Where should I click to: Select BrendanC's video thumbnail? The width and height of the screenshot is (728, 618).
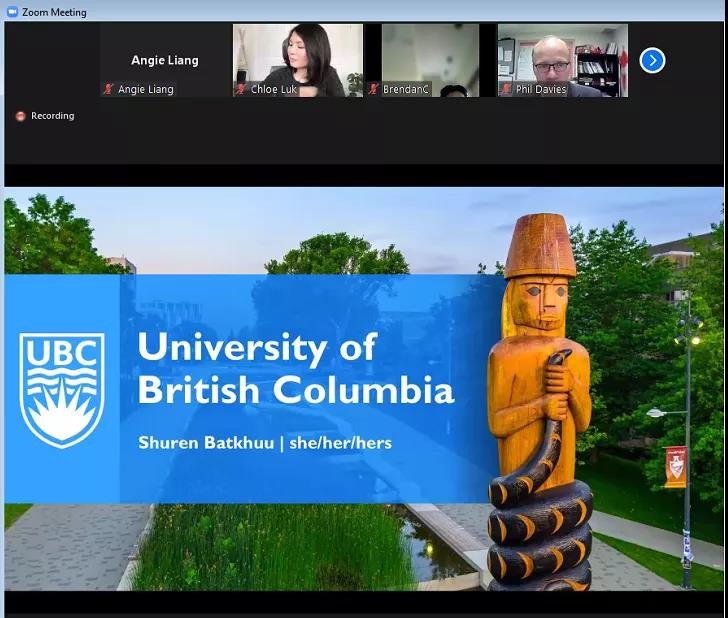(430, 60)
